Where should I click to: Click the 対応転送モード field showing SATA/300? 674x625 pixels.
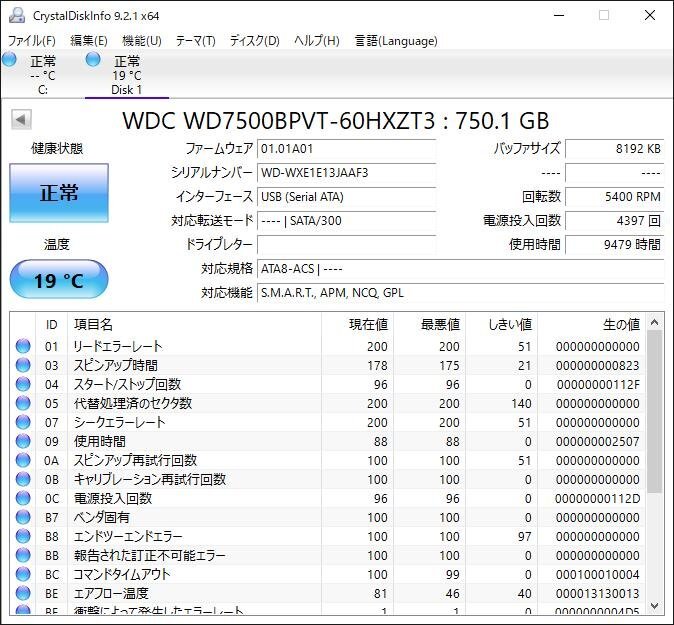click(346, 221)
